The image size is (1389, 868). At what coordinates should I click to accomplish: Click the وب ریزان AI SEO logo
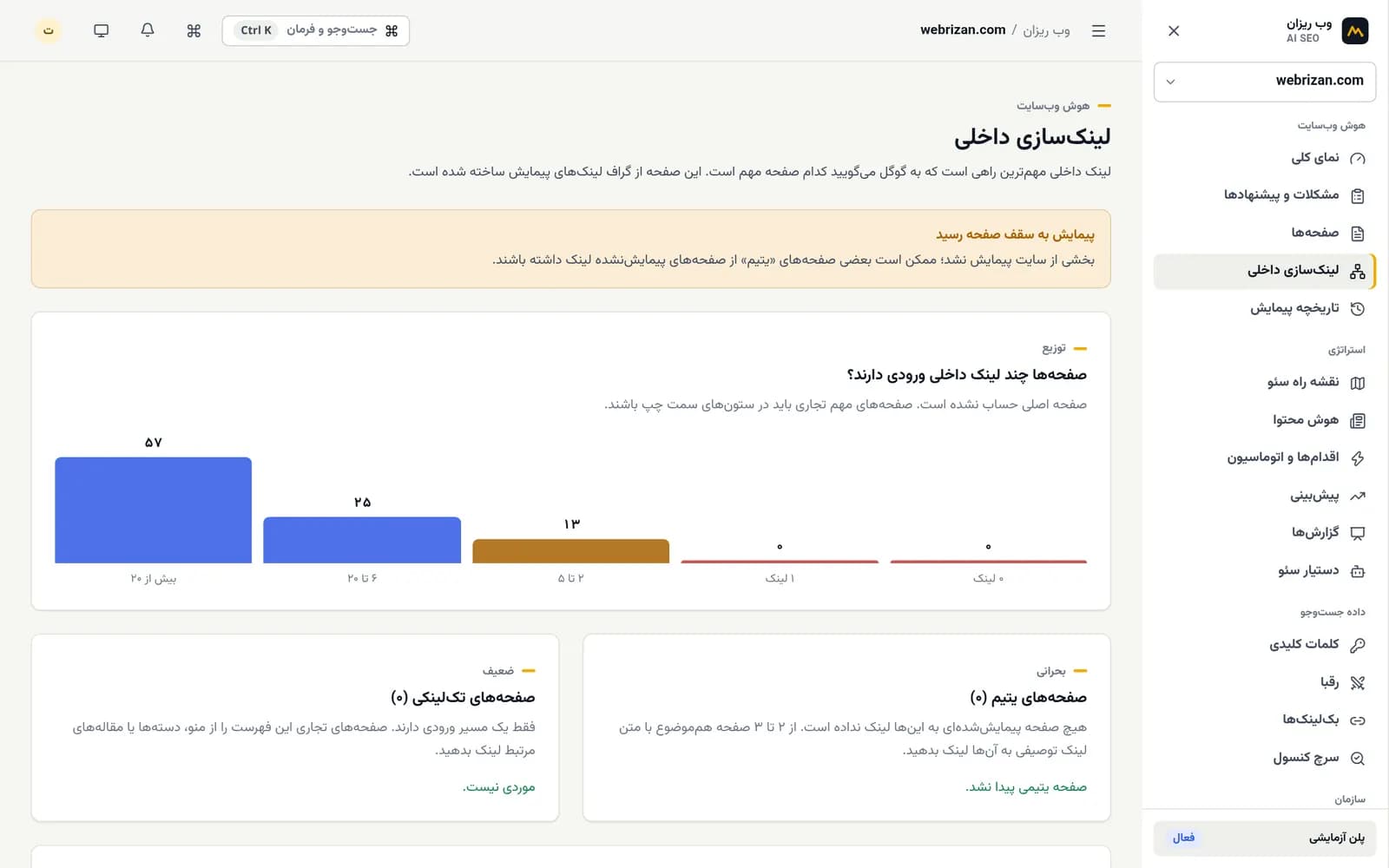pos(1354,30)
